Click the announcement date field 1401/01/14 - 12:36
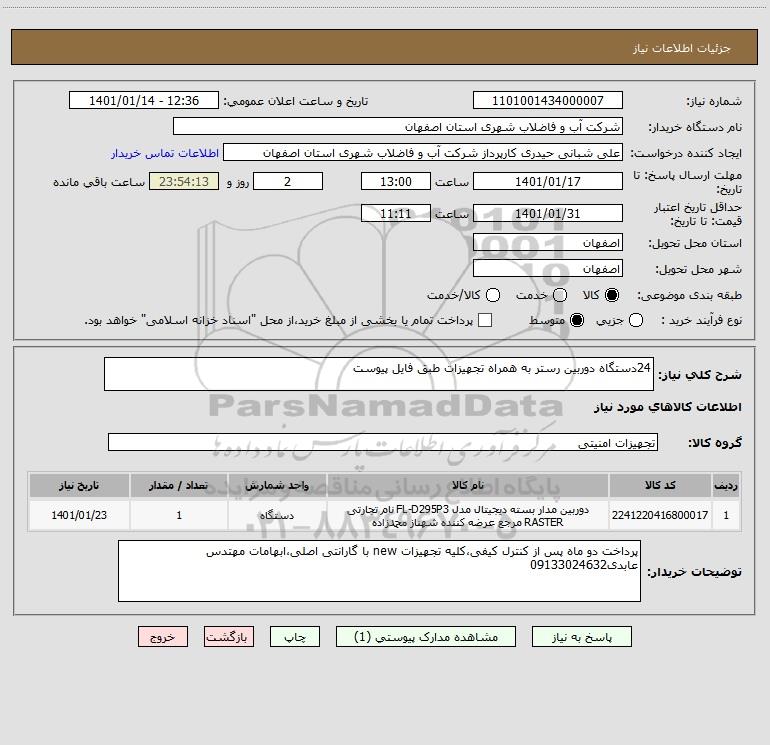770x745 pixels. 144,101
